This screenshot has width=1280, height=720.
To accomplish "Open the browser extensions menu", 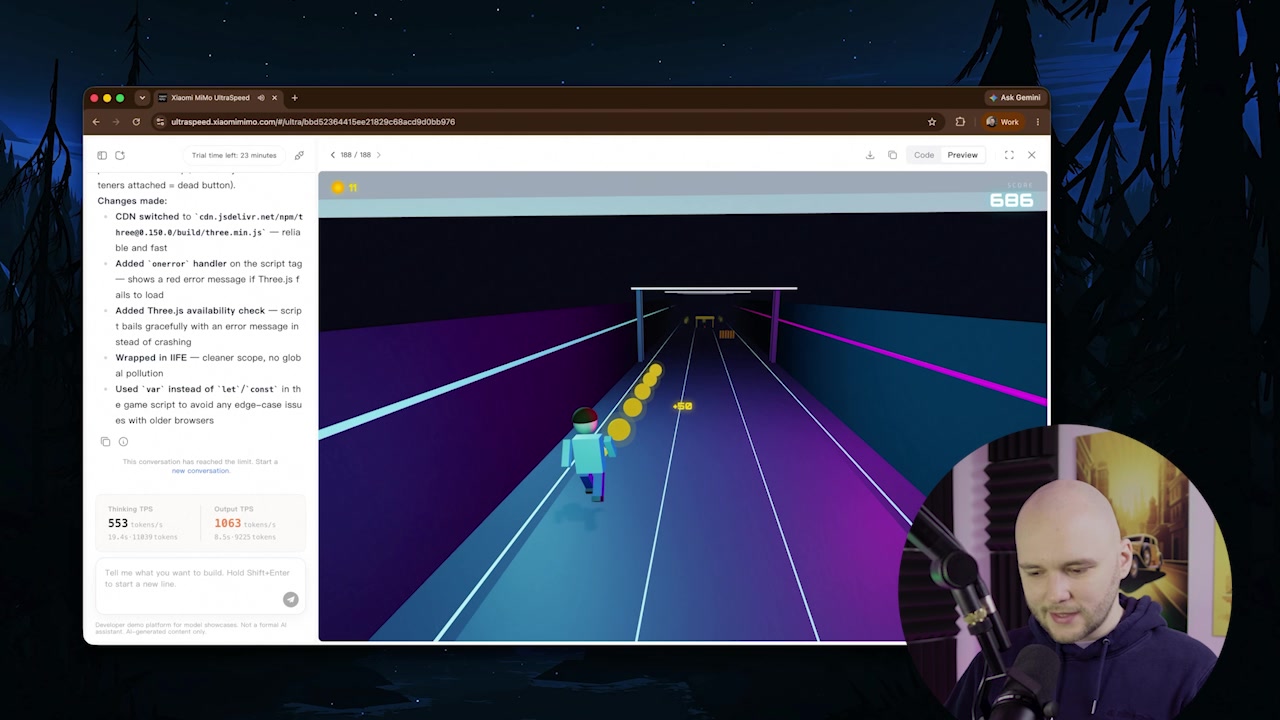I will point(960,122).
